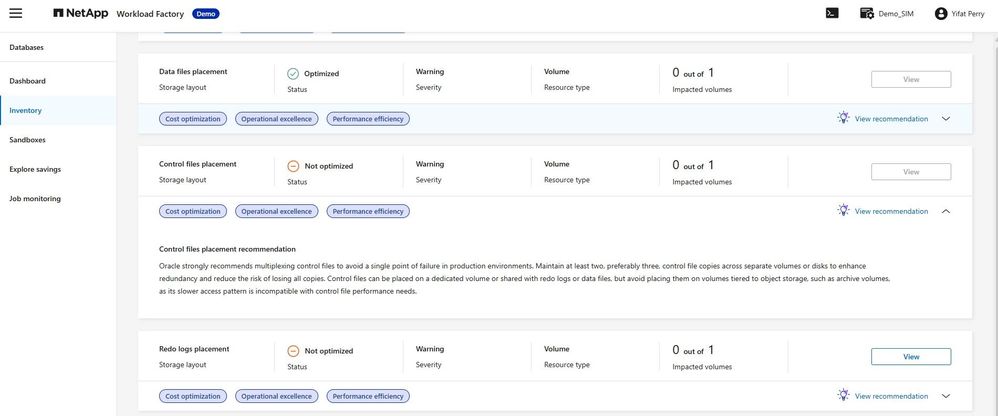Open the hamburger navigation menu
The height and width of the screenshot is (416, 998).
pos(16,13)
